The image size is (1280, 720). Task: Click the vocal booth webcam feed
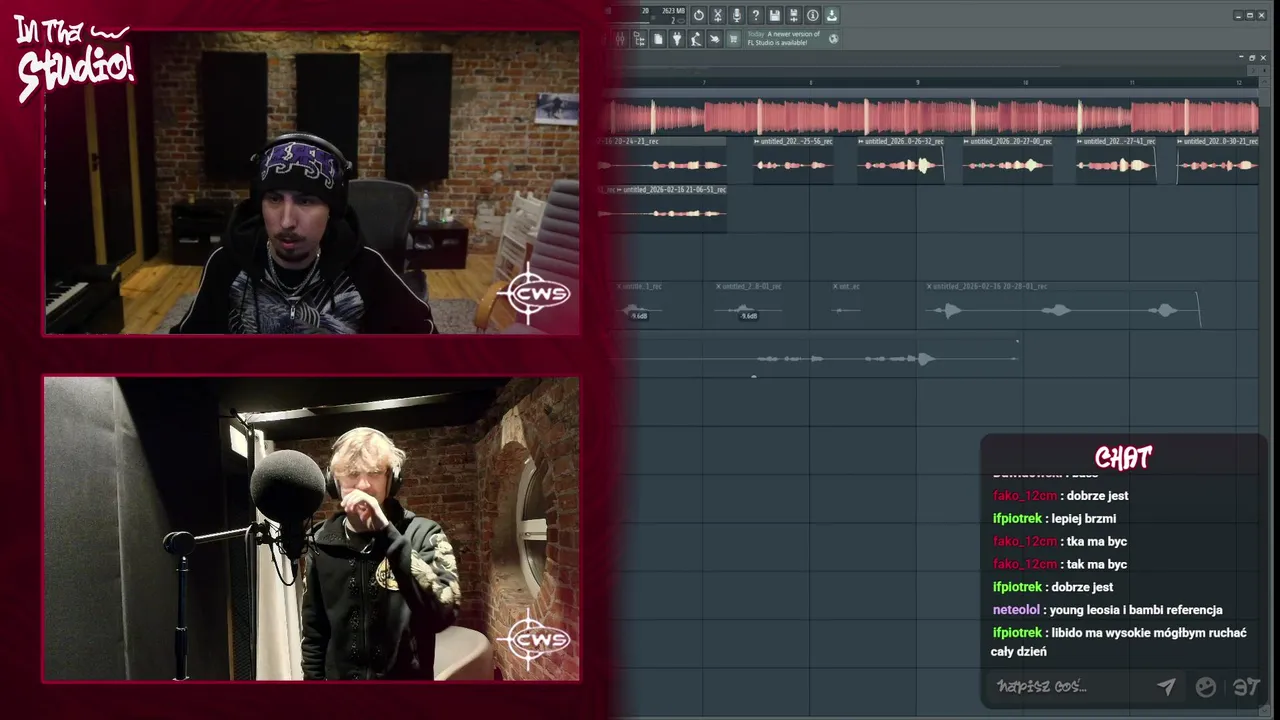coord(311,529)
